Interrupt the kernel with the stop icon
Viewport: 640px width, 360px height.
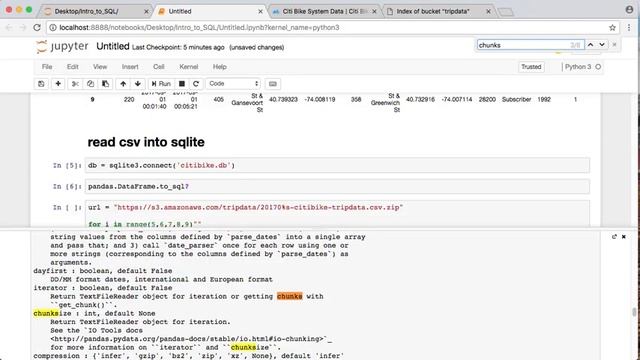pyautogui.click(x=182, y=84)
